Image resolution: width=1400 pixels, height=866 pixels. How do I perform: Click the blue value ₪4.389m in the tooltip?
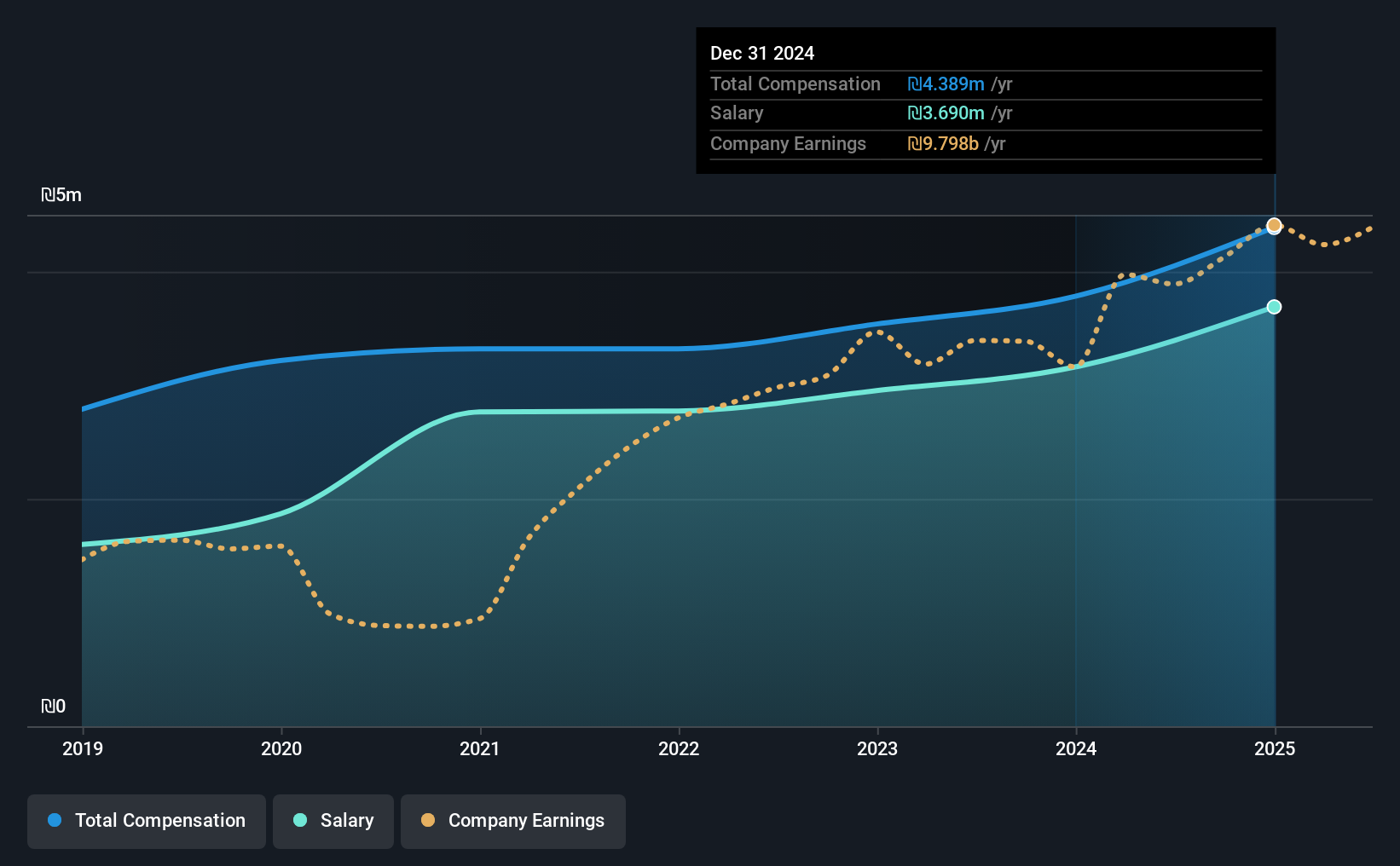[x=945, y=84]
